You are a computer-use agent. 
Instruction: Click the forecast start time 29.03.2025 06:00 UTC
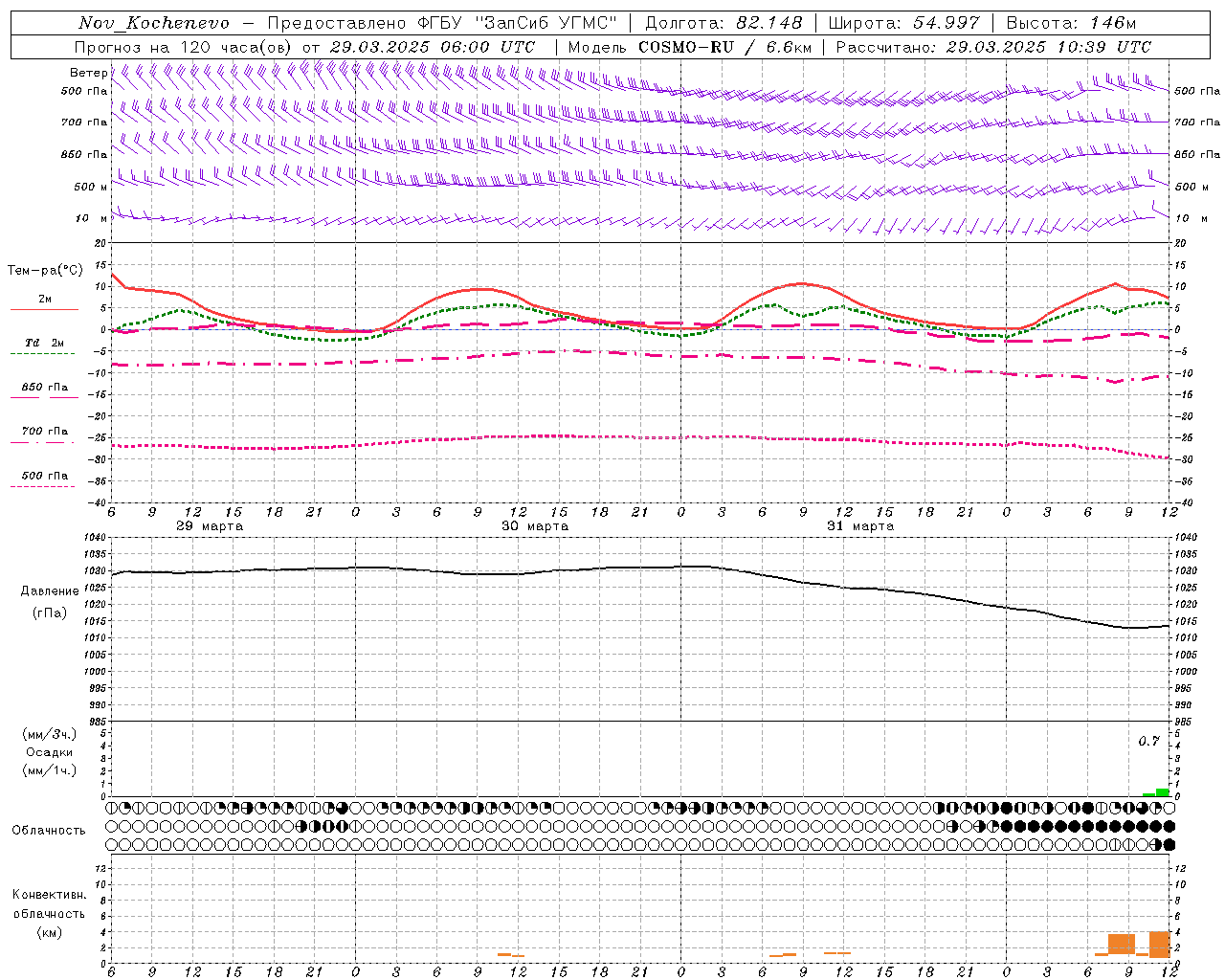[x=432, y=47]
